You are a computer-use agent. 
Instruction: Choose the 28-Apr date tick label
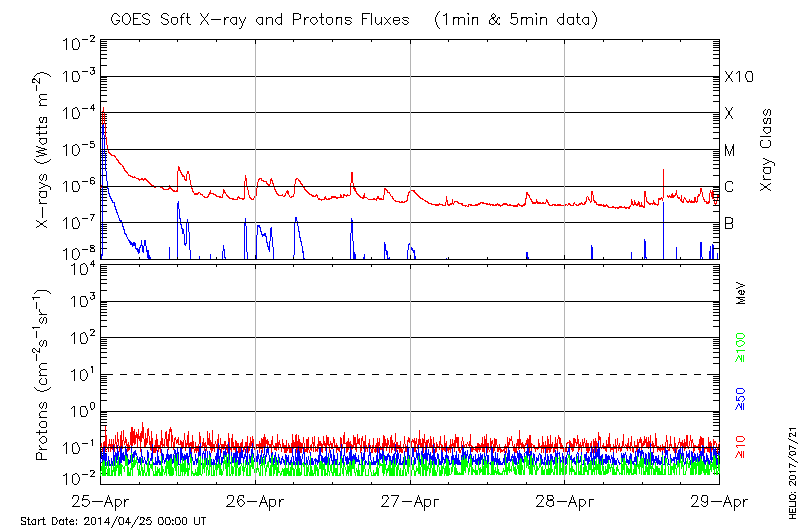tap(565, 501)
